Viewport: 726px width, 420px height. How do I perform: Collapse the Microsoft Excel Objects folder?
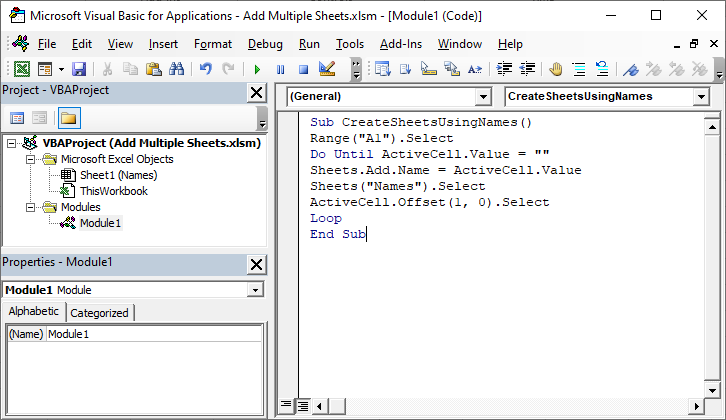(x=30, y=159)
